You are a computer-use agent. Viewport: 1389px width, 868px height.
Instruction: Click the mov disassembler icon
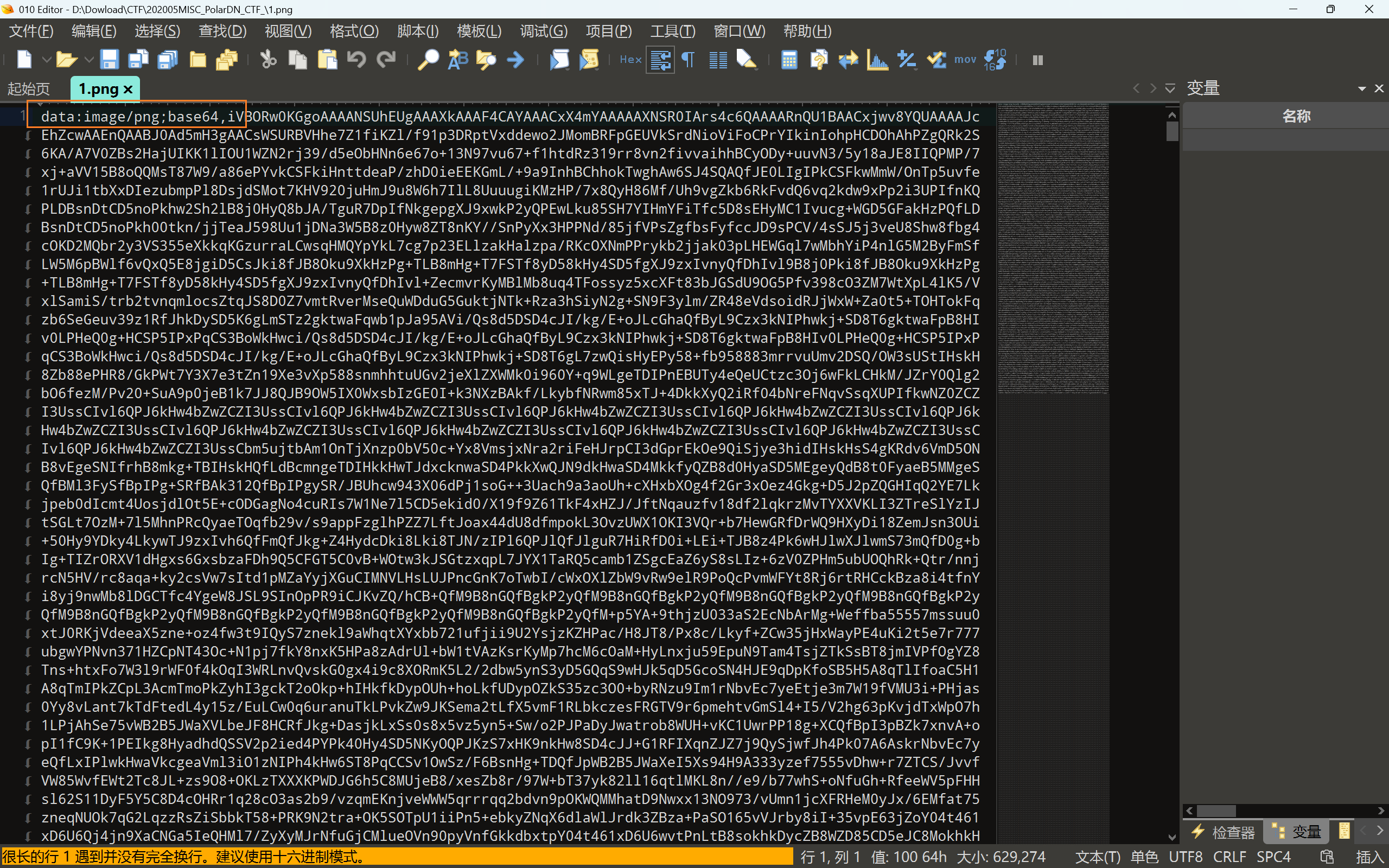click(x=965, y=59)
